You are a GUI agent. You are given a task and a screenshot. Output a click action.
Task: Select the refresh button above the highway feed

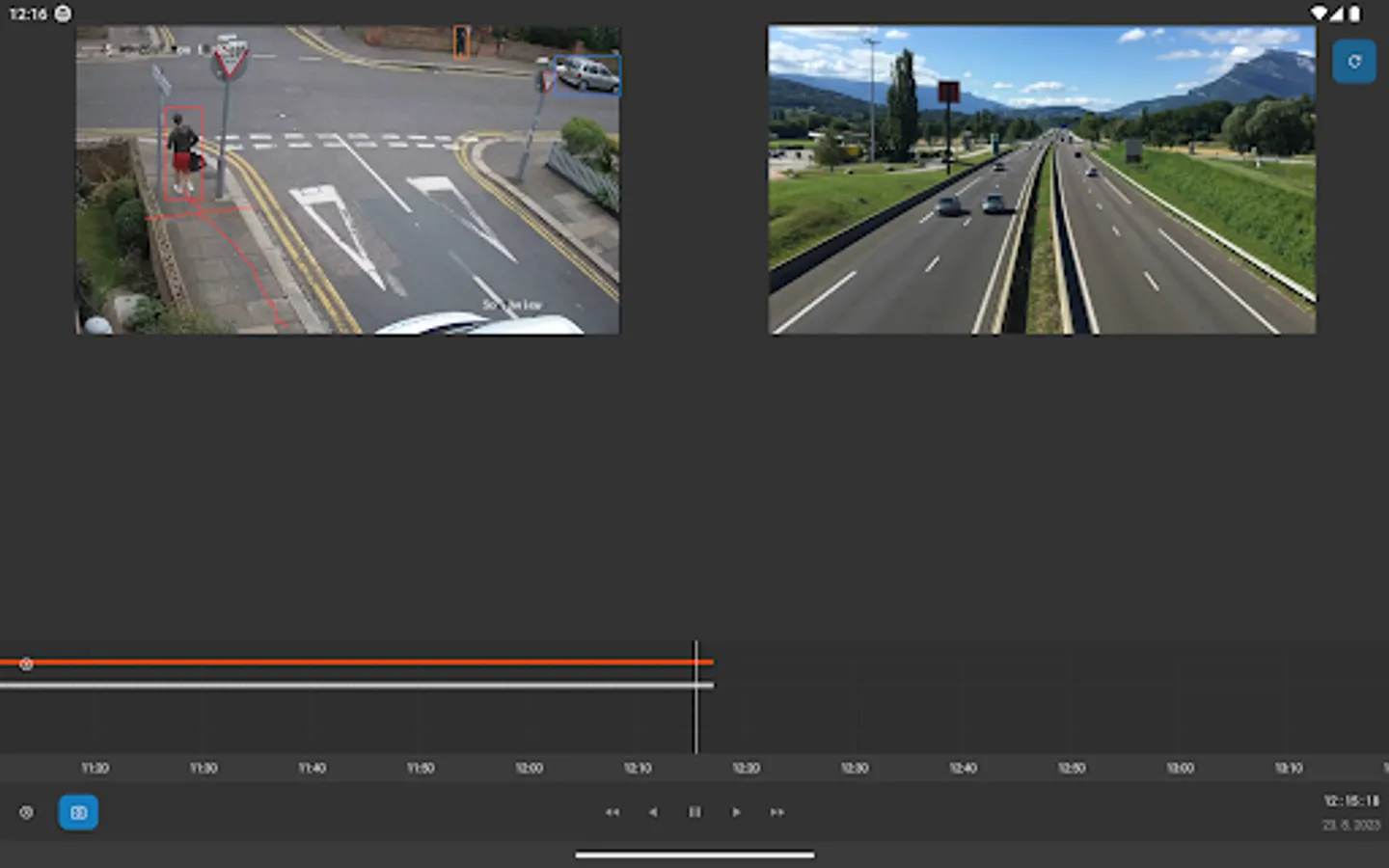pos(1354,61)
